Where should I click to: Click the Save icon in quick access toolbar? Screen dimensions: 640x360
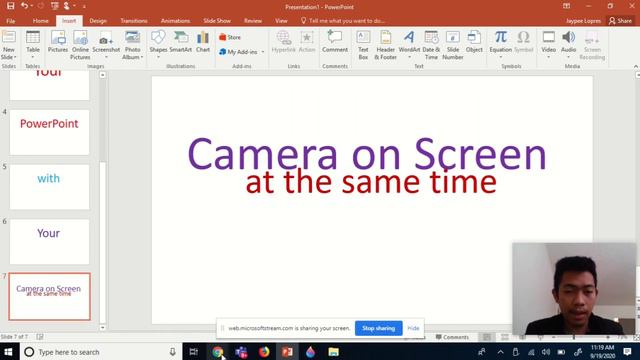click(11, 6)
